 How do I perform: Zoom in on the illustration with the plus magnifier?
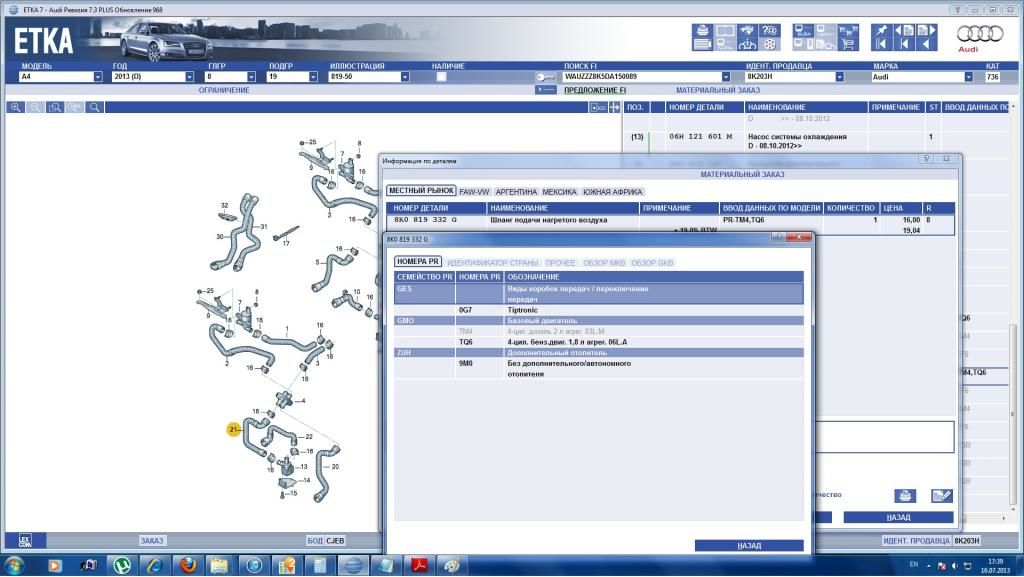coord(15,107)
